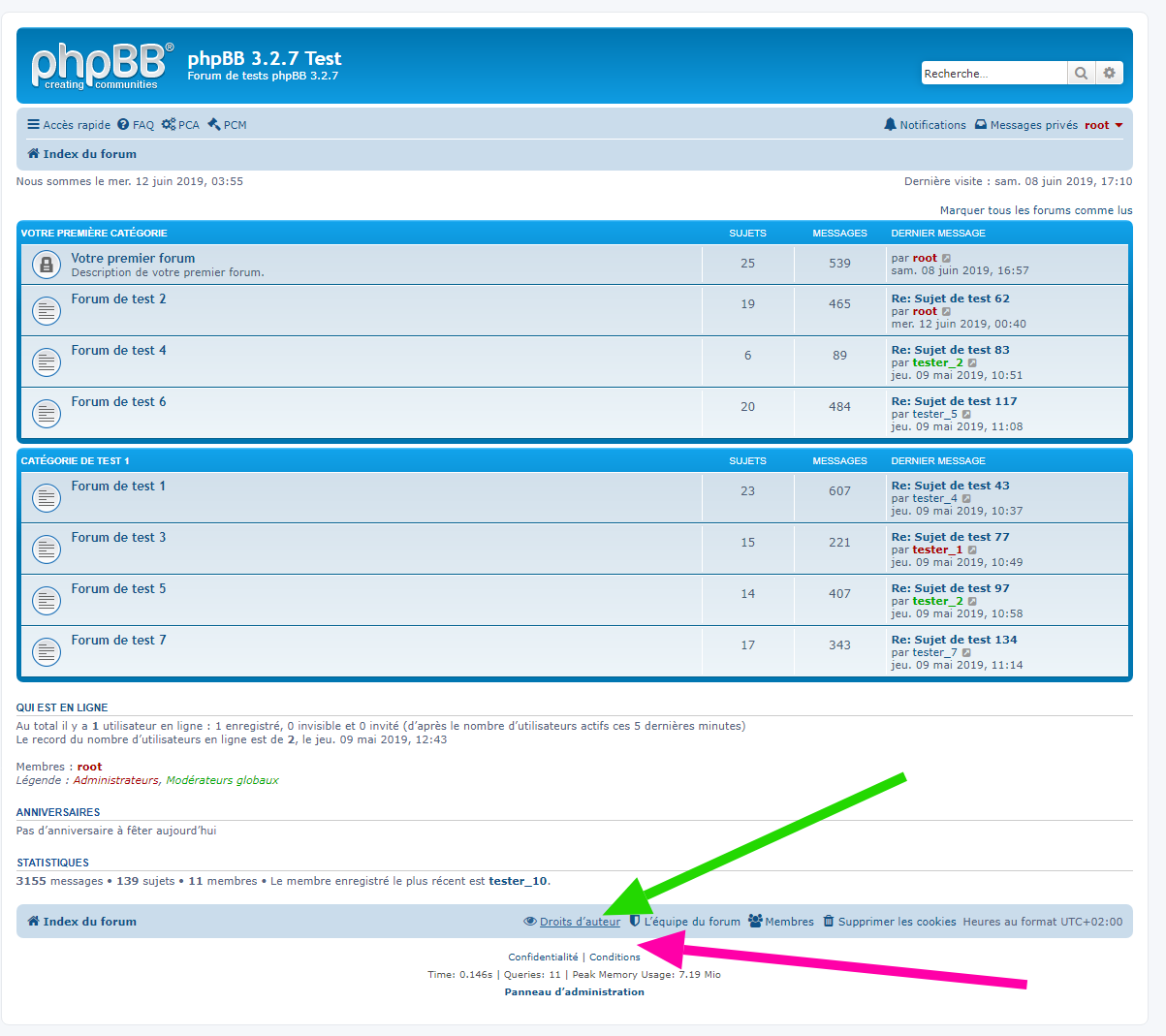The width and height of the screenshot is (1166, 1036).
Task: Click the home icon beside Index du forum in header
Action: coord(33,154)
